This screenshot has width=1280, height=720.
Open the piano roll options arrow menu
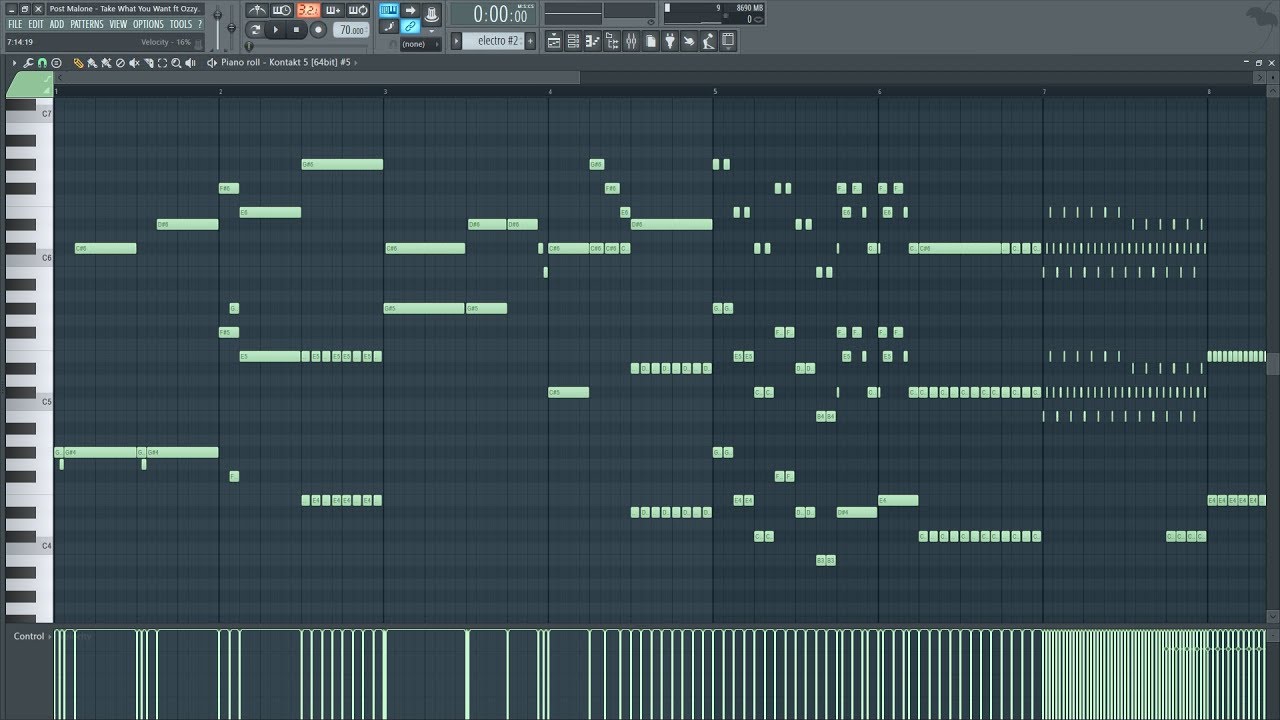14,63
